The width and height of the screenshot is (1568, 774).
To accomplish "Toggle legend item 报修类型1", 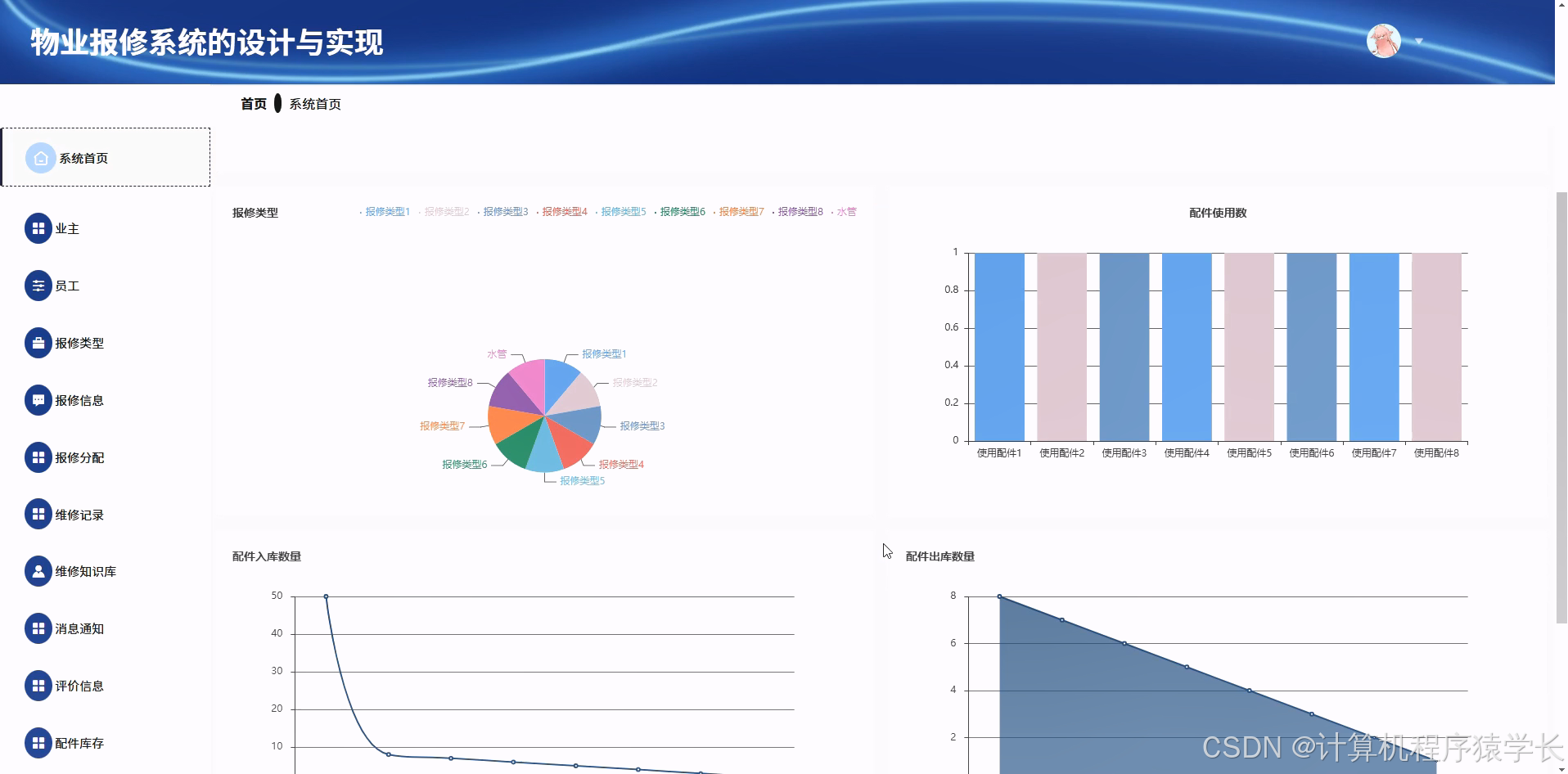I will [x=385, y=211].
